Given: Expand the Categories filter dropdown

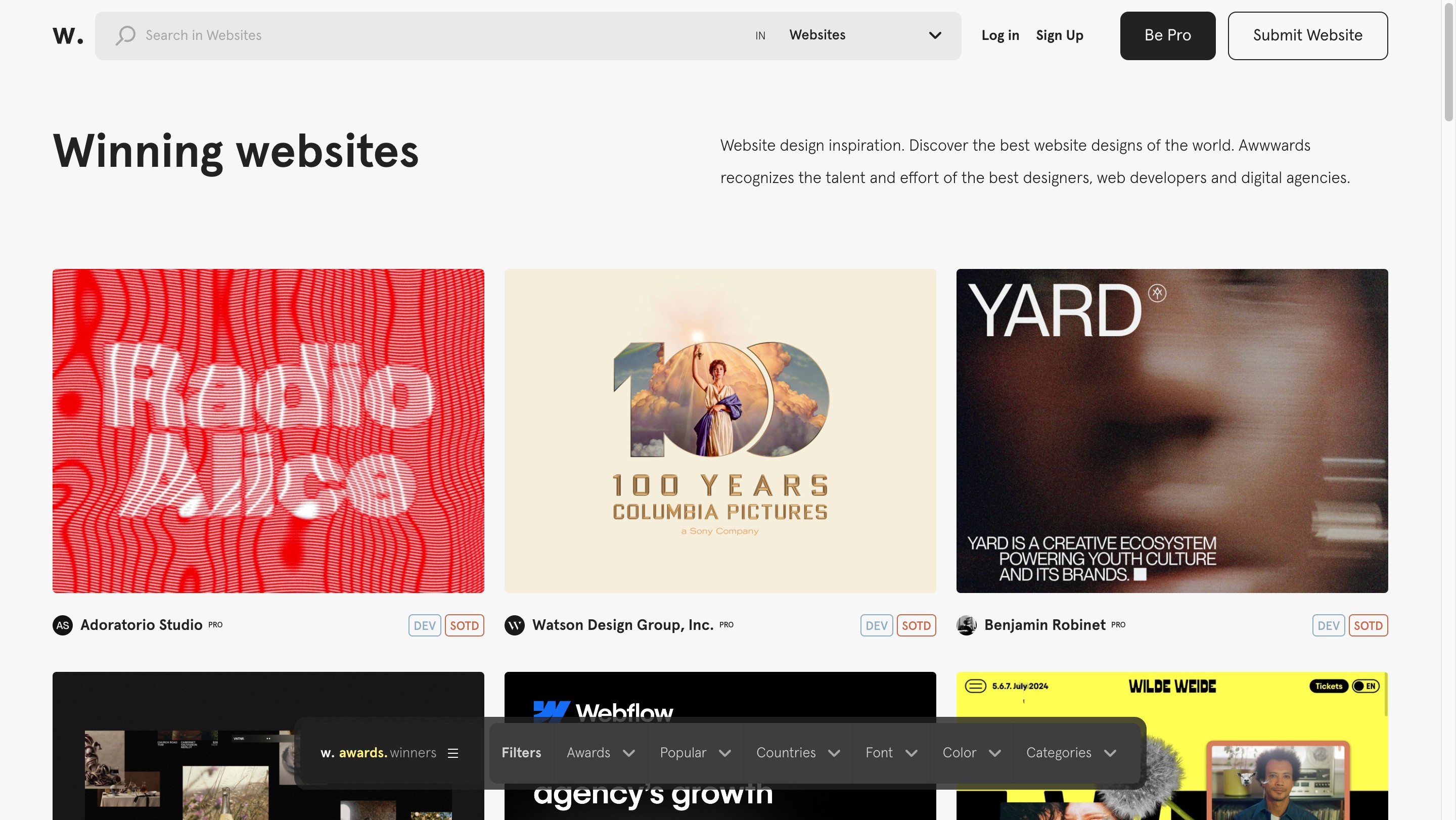Looking at the screenshot, I should (1071, 753).
